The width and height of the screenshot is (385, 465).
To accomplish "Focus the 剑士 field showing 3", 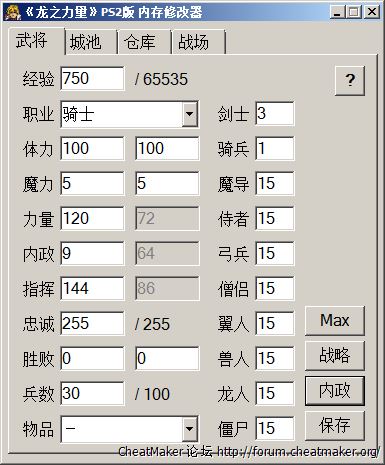I will (x=275, y=114).
